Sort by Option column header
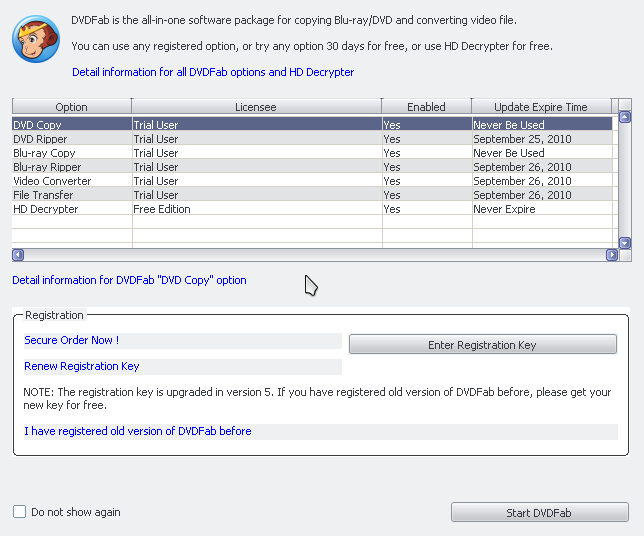The width and height of the screenshot is (644, 536). point(71,106)
